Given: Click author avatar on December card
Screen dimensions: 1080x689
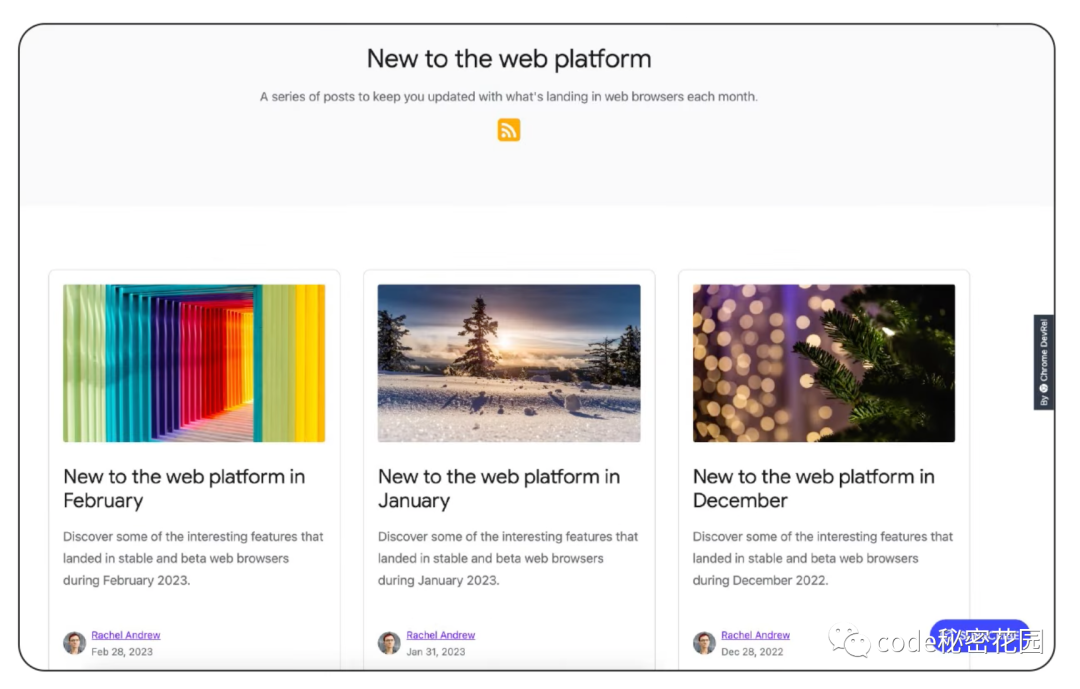Looking at the screenshot, I should pyautogui.click(x=704, y=643).
